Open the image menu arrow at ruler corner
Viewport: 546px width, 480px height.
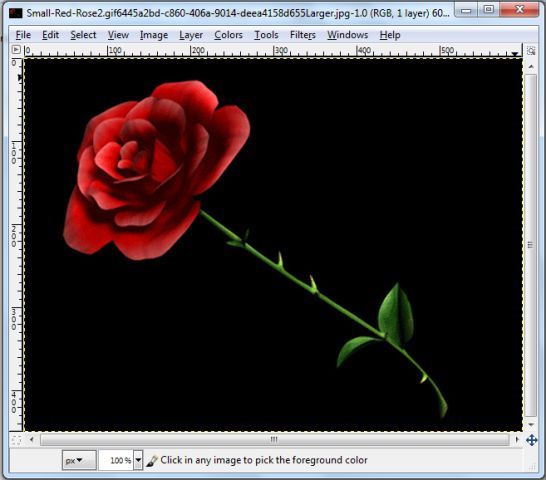point(16,50)
